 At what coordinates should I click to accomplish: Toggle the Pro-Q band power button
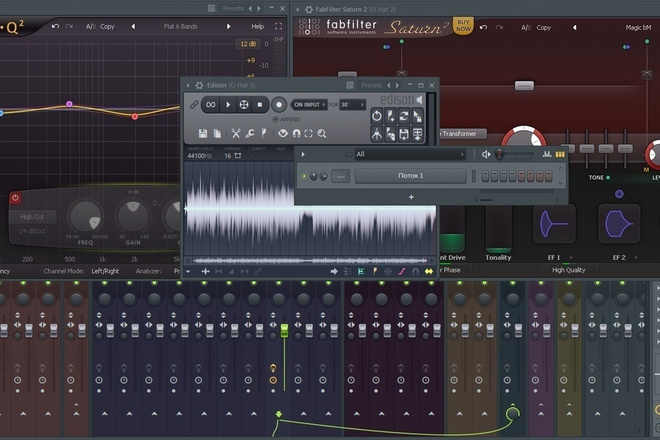16,197
